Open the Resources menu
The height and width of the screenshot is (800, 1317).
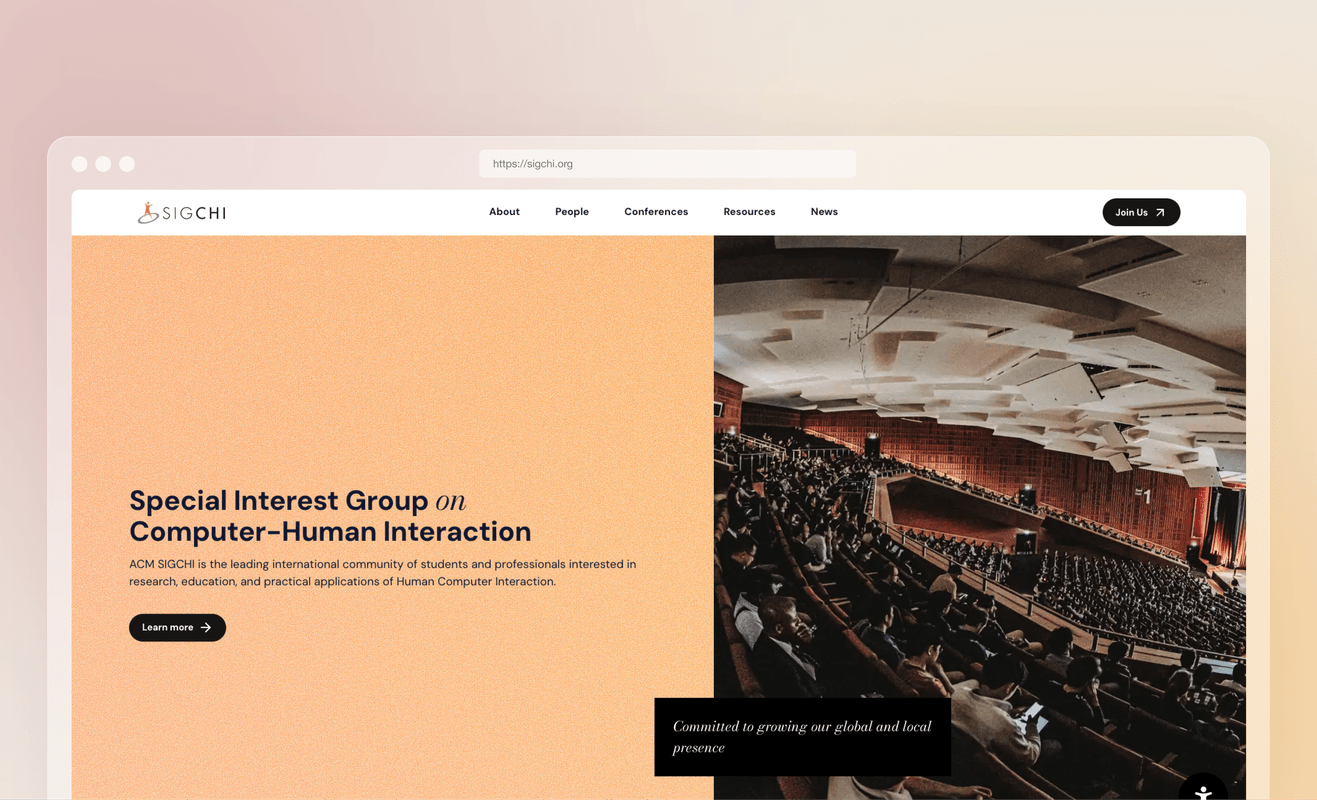pos(749,212)
